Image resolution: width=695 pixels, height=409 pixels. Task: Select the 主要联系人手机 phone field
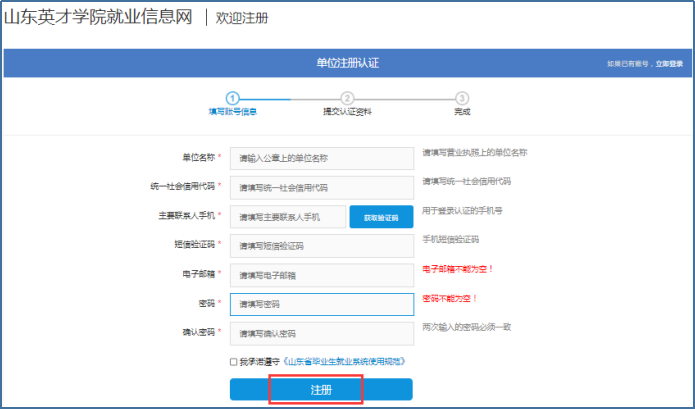pos(287,216)
